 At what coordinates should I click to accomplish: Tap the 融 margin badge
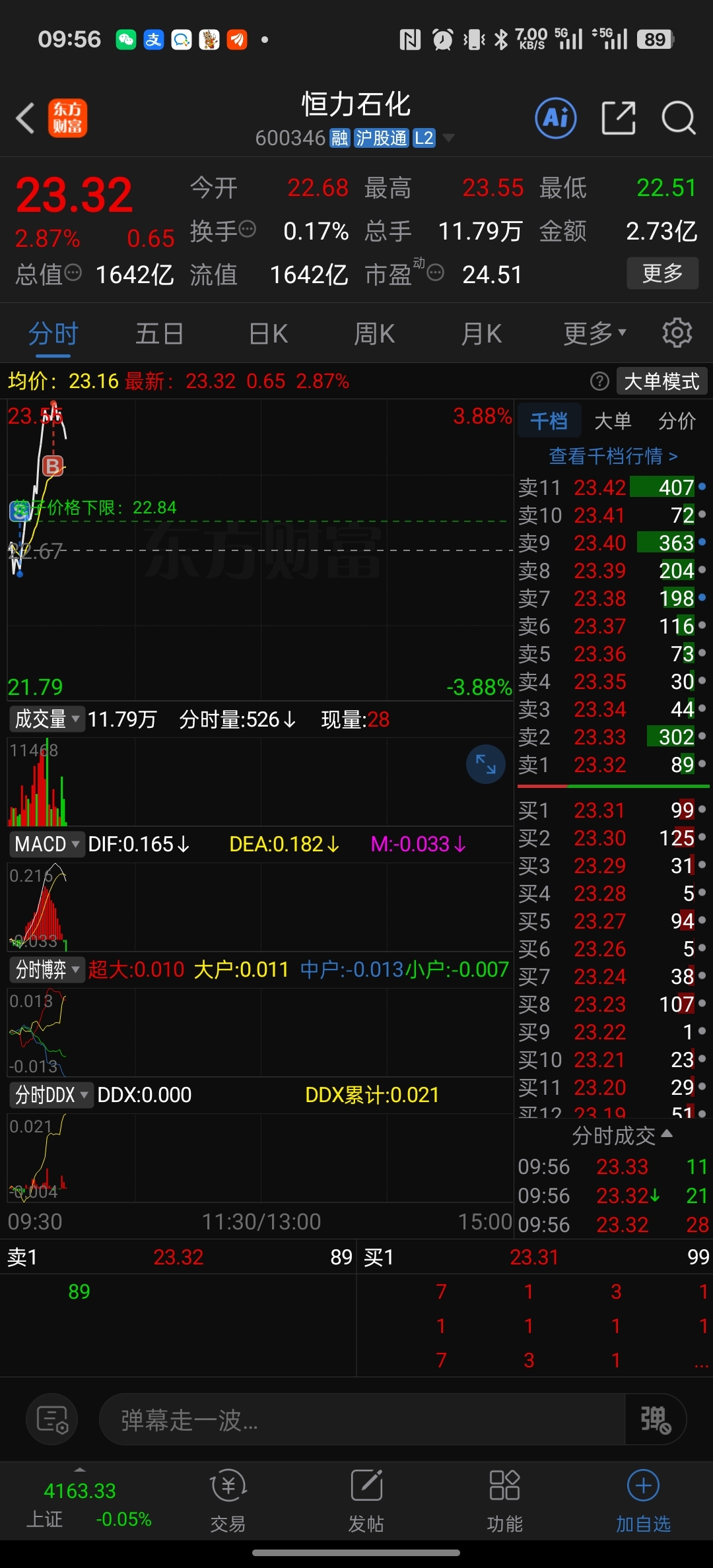tap(340, 138)
